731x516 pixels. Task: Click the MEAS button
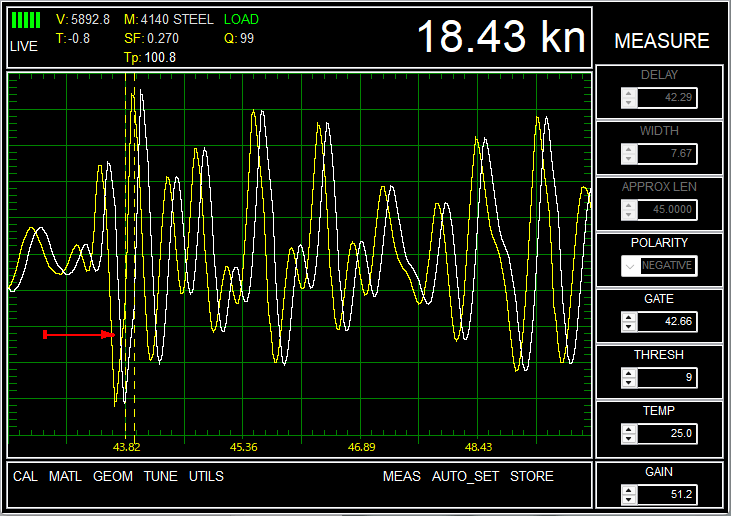tap(401, 476)
